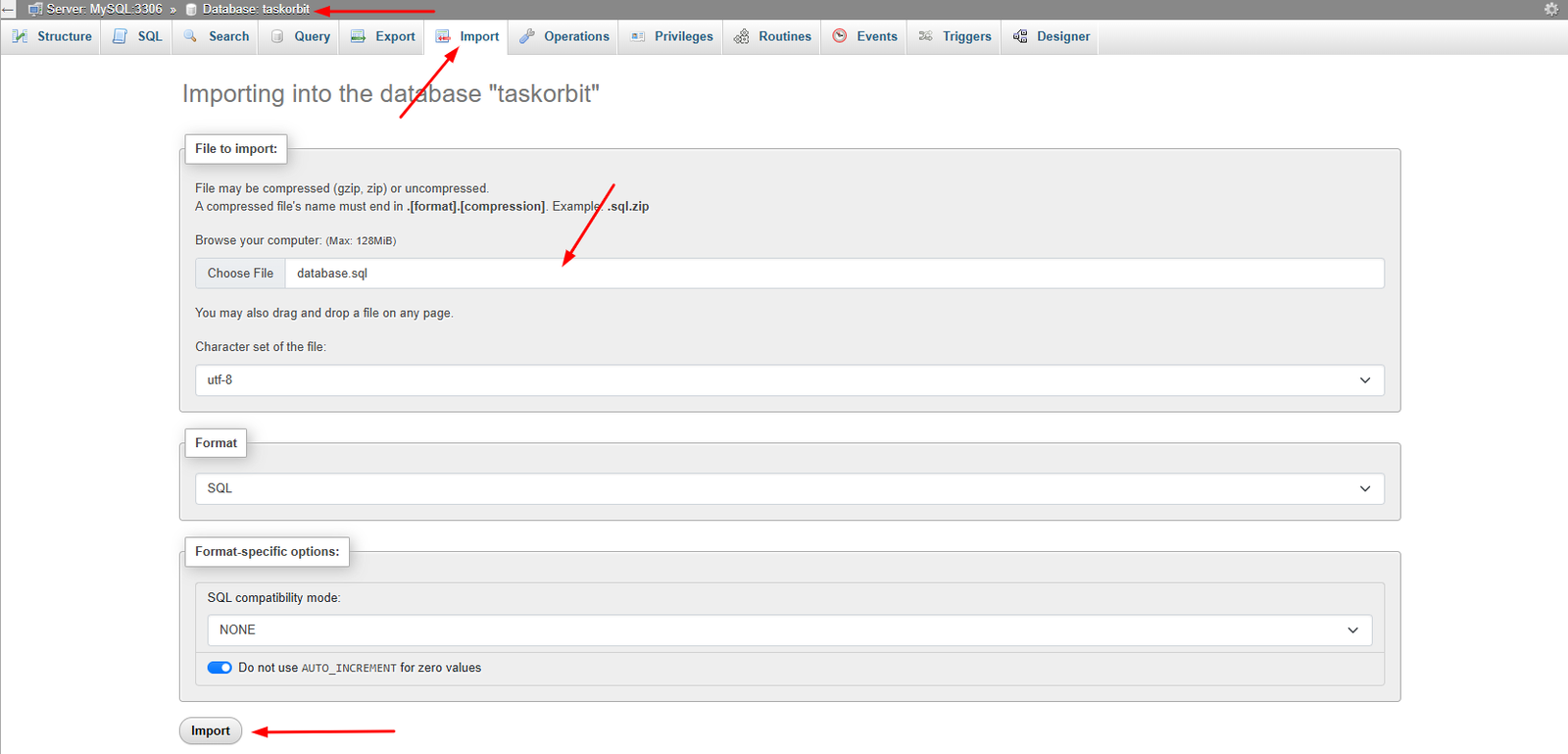The image size is (1568, 754).
Task: Click the Query tab icon
Action: point(277,36)
